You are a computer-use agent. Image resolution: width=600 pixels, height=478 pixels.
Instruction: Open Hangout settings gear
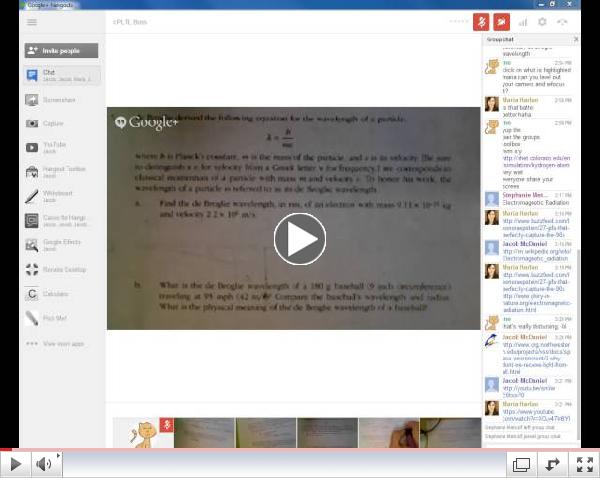pyautogui.click(x=542, y=21)
